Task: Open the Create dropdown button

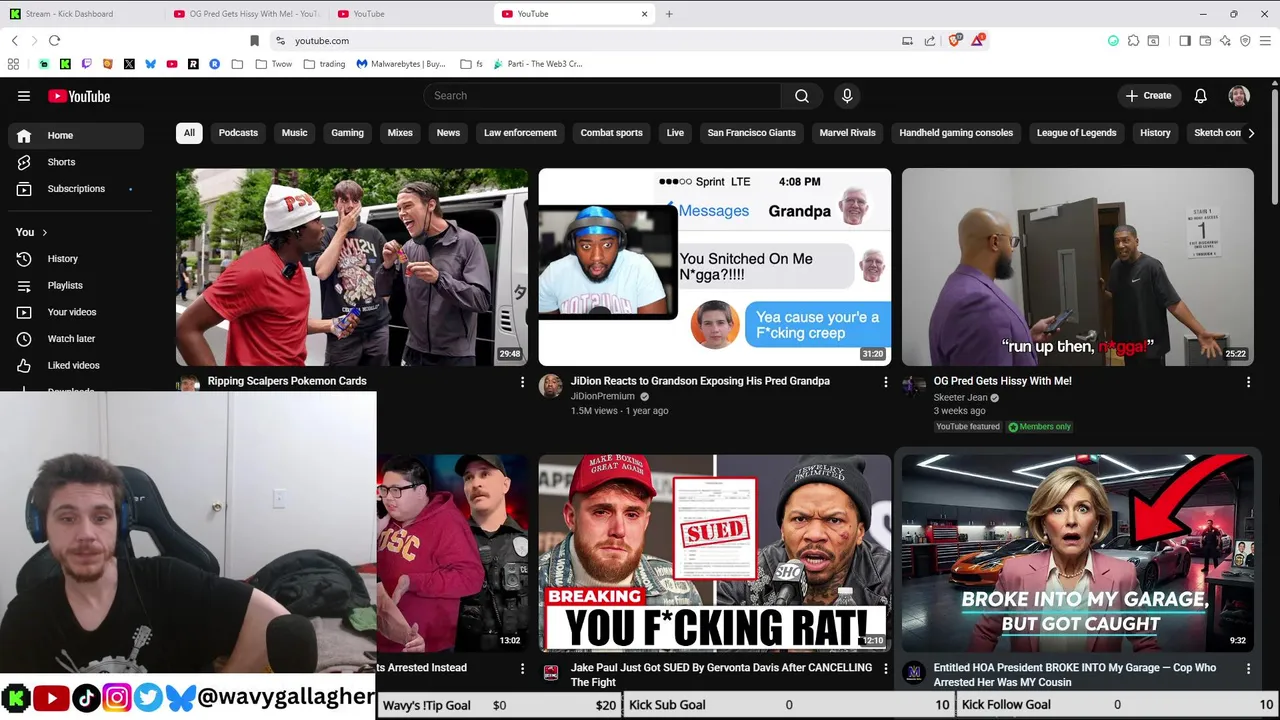Action: [1148, 96]
